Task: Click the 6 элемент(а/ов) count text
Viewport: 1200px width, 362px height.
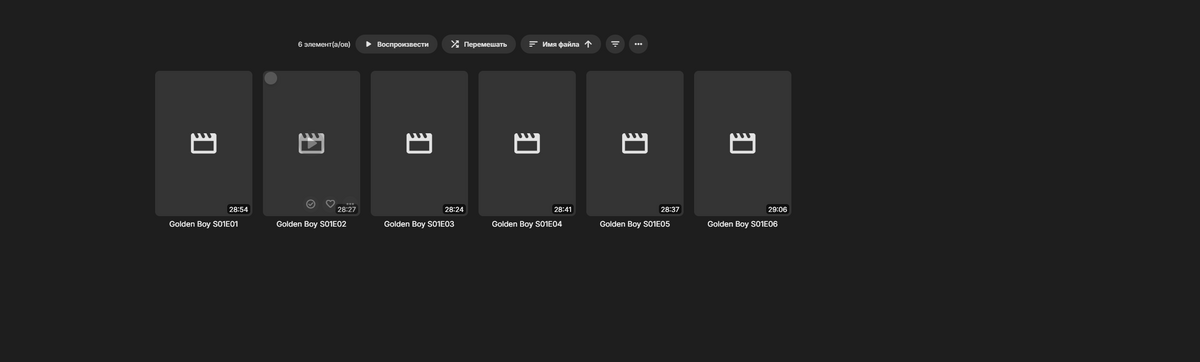Action: (x=324, y=45)
